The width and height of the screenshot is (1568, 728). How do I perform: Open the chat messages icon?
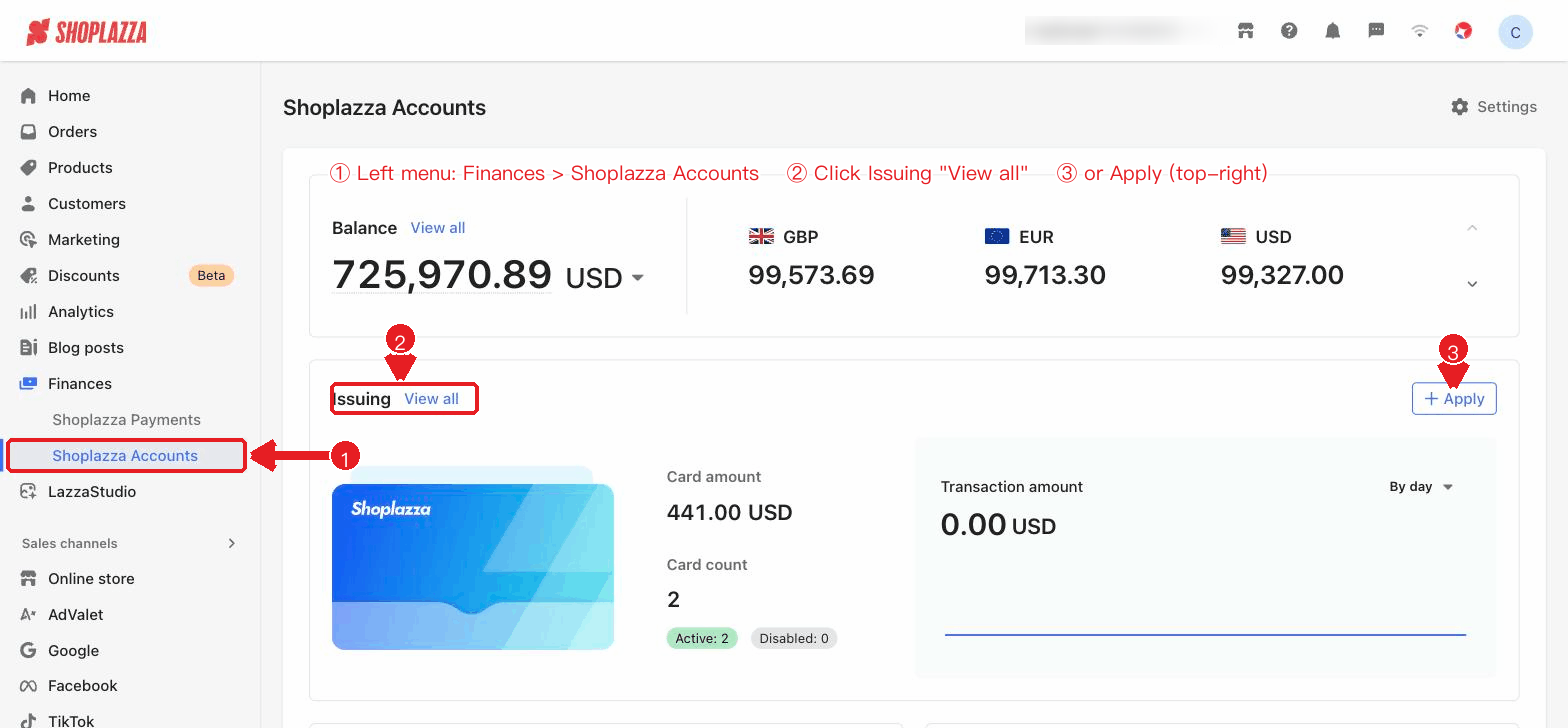[1376, 31]
